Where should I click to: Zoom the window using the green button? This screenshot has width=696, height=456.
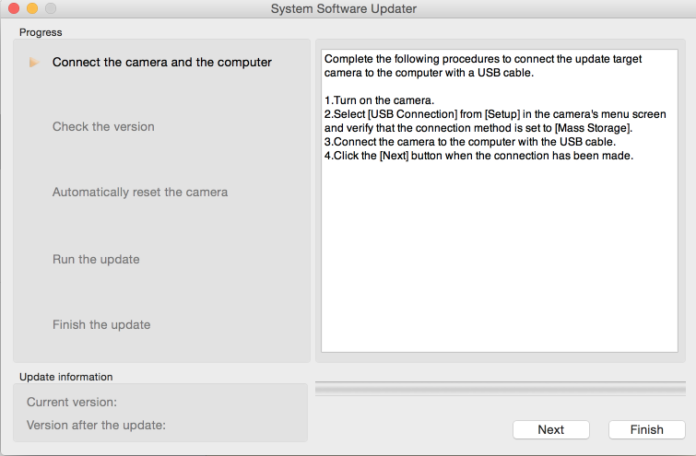51,9
